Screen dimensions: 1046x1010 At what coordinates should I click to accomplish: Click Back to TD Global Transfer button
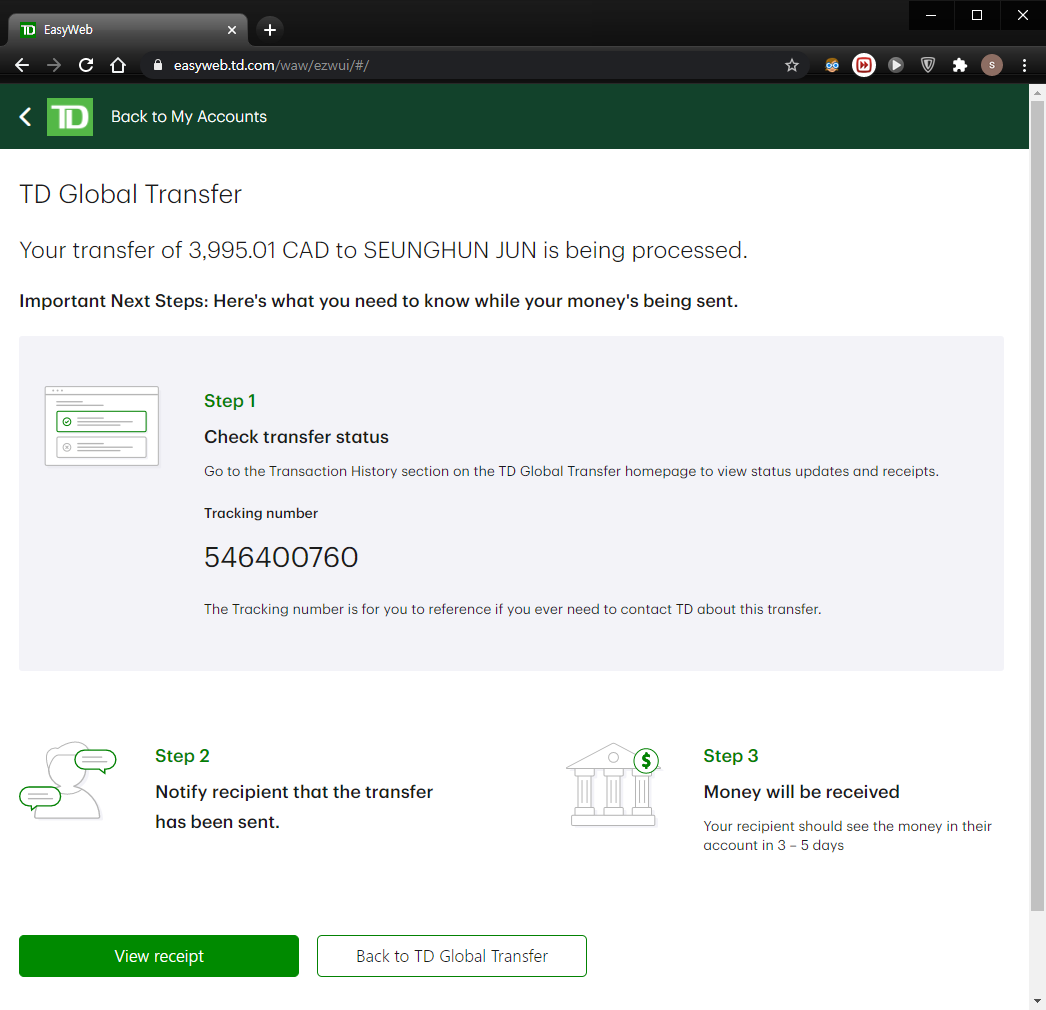coord(452,956)
